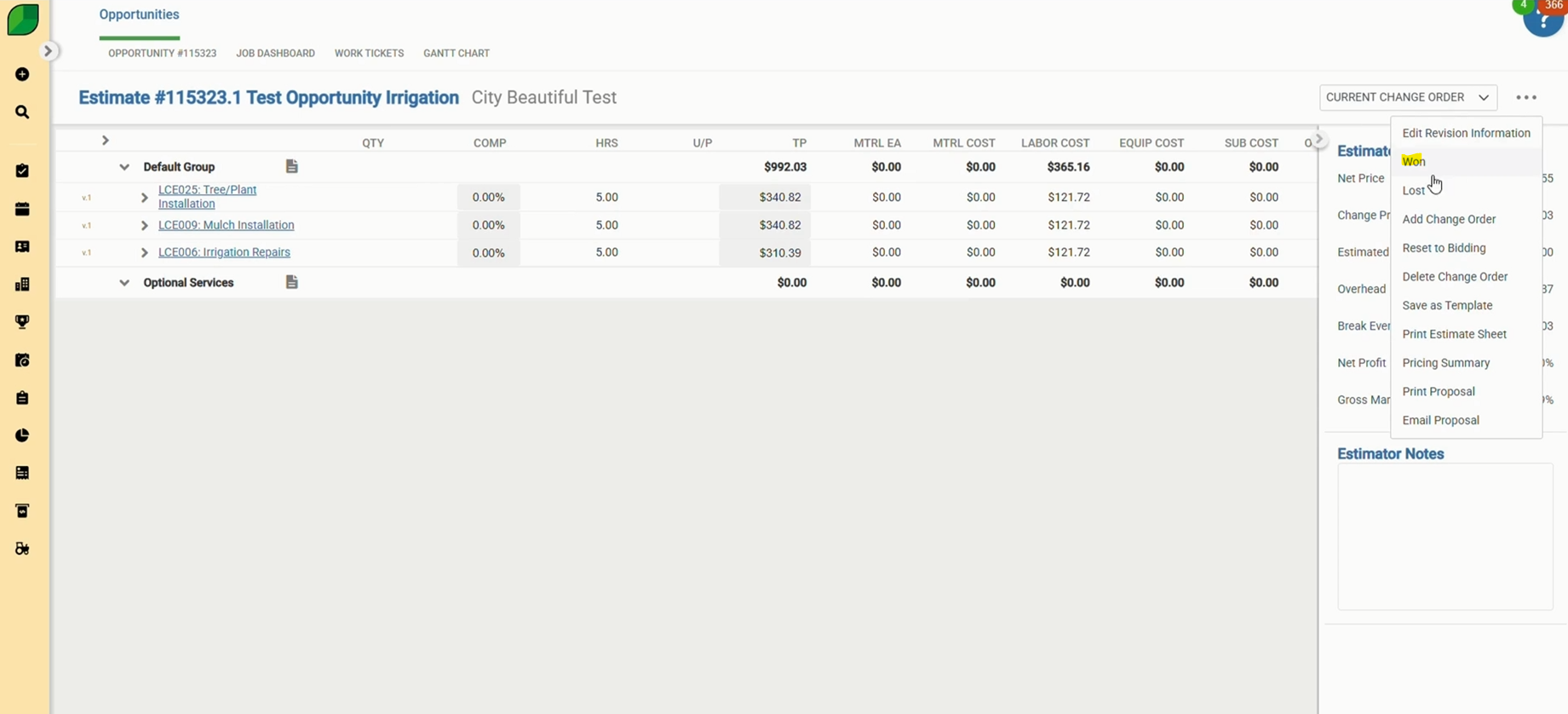
Task: Open LCE025: Tree/Plant Installation link
Action: (207, 197)
